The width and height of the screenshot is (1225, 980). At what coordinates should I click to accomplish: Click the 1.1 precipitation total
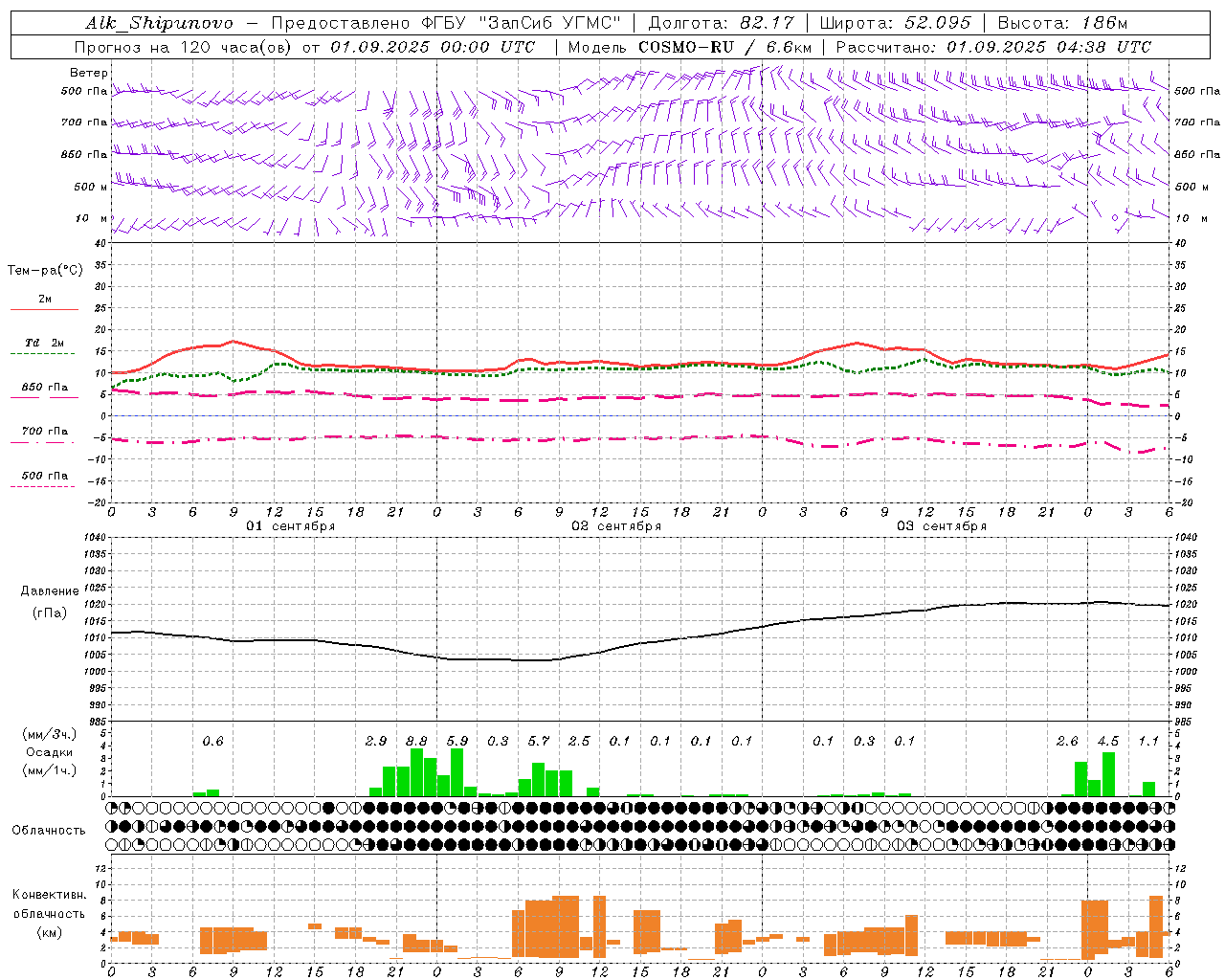[1148, 742]
